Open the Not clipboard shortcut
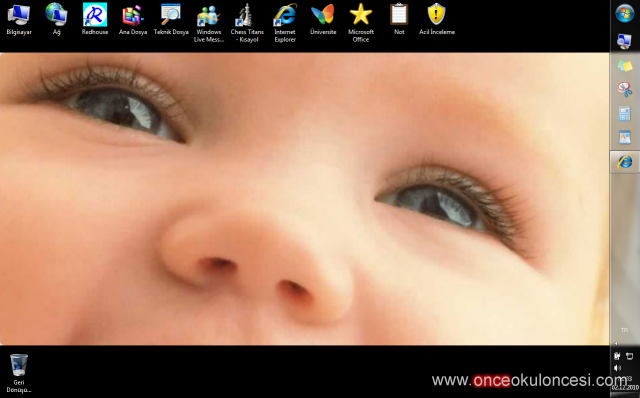Image resolution: width=640 pixels, height=398 pixels. pos(399,19)
